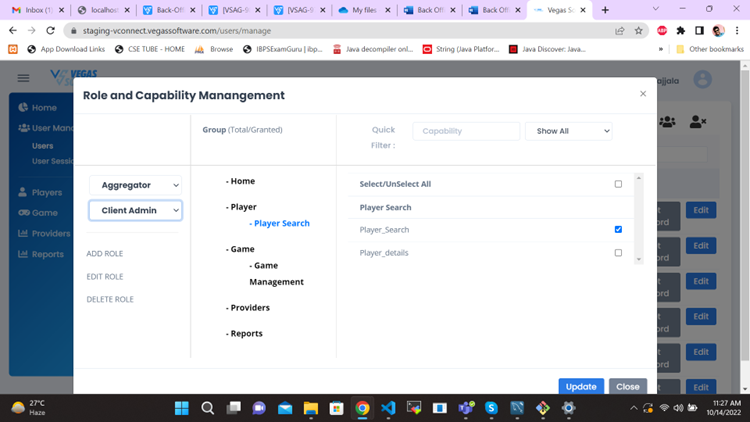Open Skype from the taskbar
Screen dimensions: 750x422
(x=491, y=408)
